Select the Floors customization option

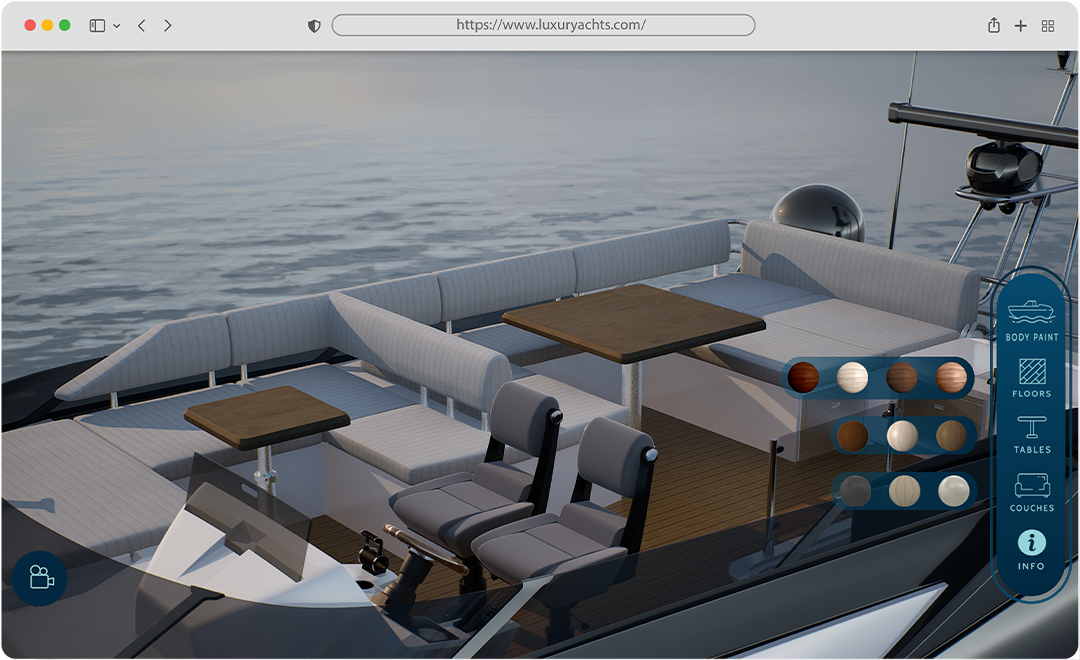pyautogui.click(x=1032, y=378)
